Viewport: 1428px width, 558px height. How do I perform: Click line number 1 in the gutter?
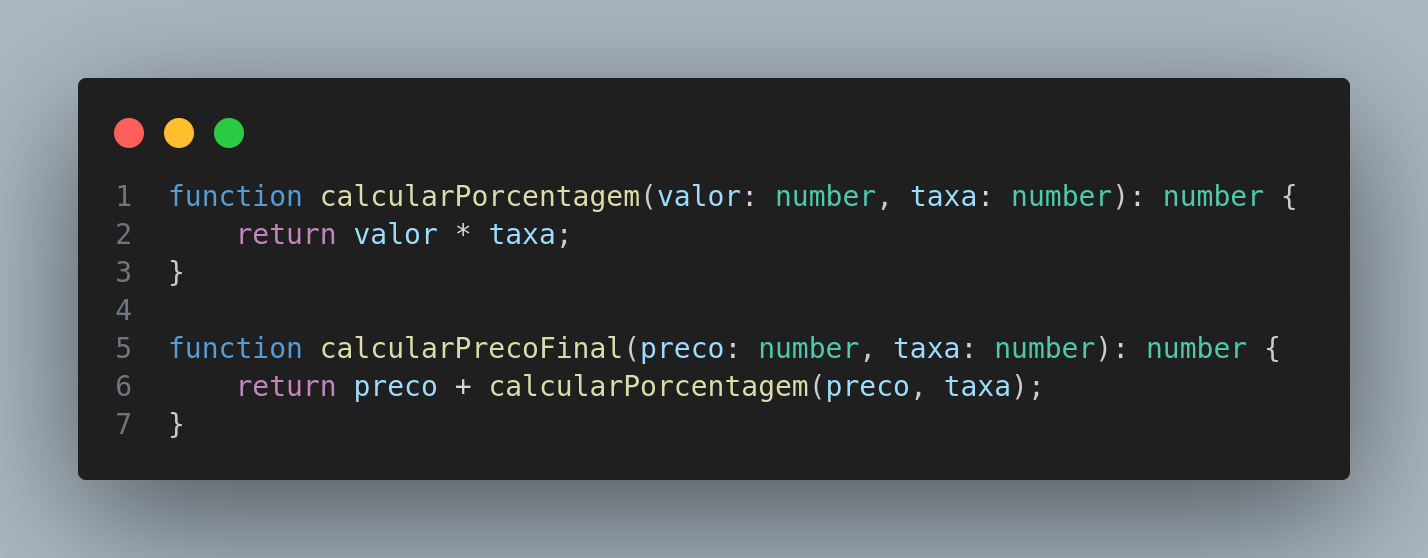(x=123, y=197)
